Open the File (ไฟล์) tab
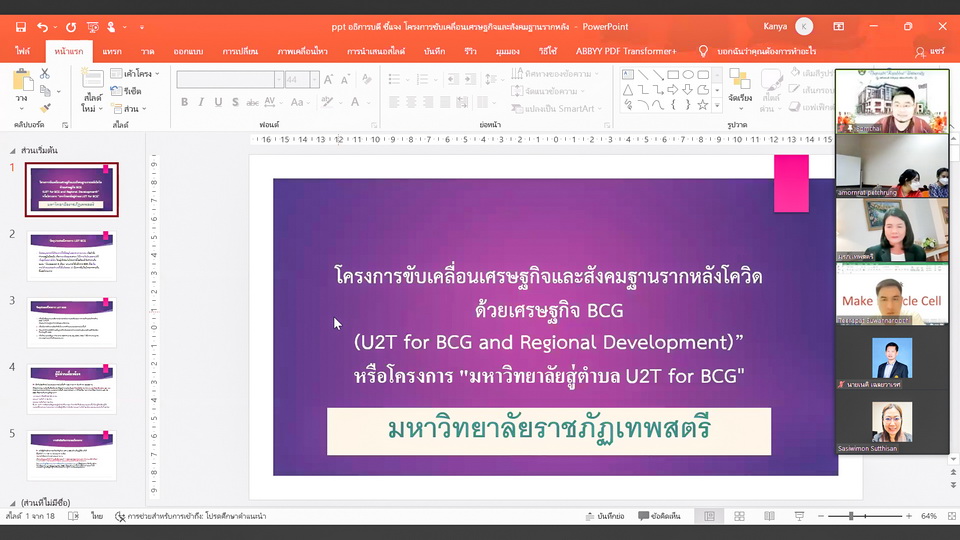This screenshot has height=540, width=960. (x=23, y=51)
